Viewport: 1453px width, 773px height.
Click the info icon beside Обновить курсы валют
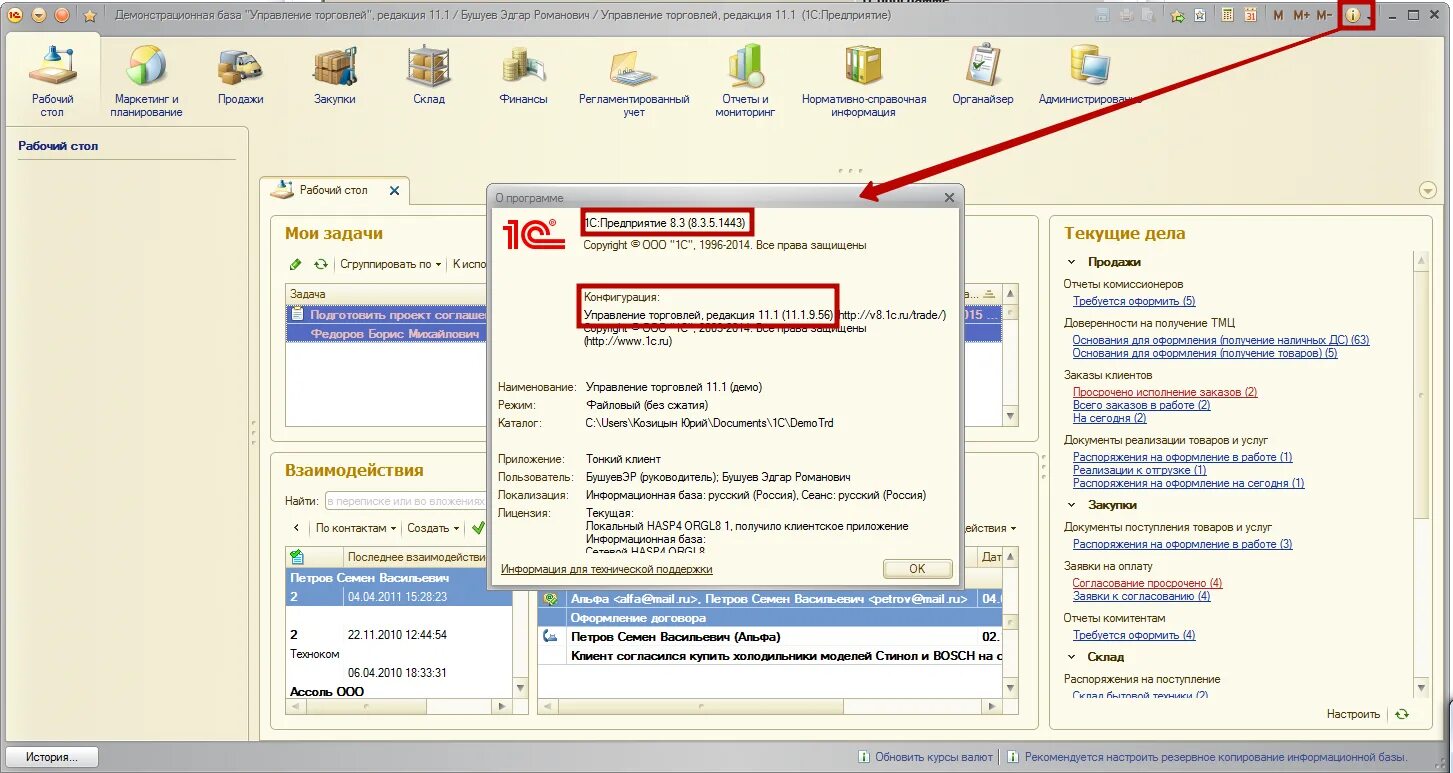click(x=864, y=757)
